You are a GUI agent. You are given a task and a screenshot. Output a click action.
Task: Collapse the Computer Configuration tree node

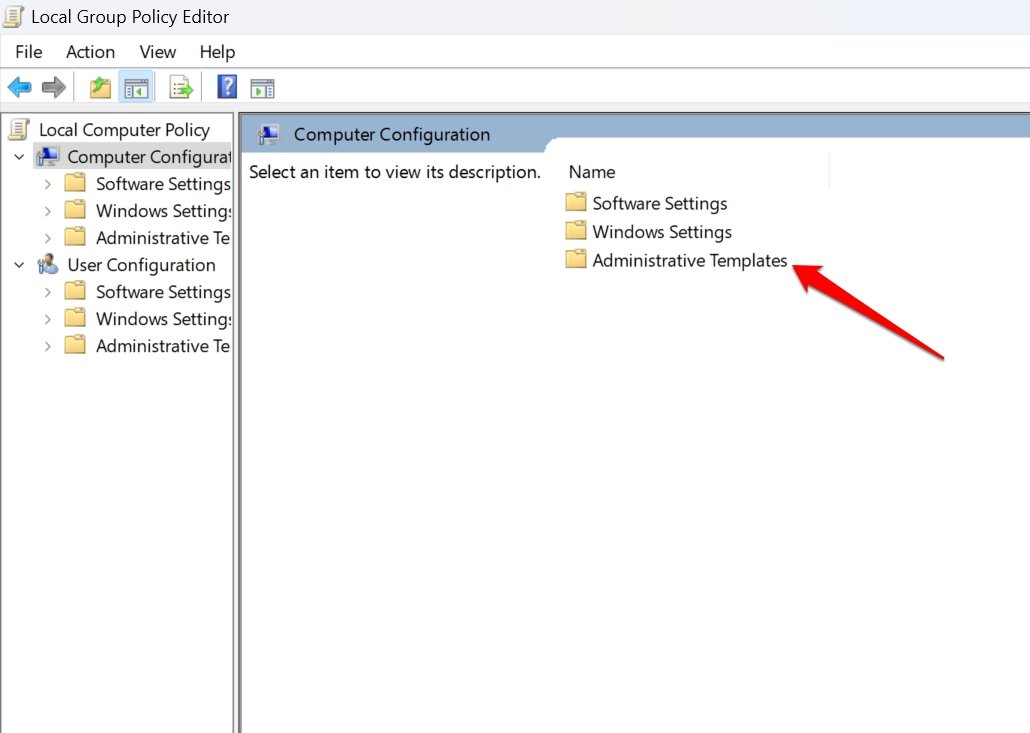pos(17,156)
